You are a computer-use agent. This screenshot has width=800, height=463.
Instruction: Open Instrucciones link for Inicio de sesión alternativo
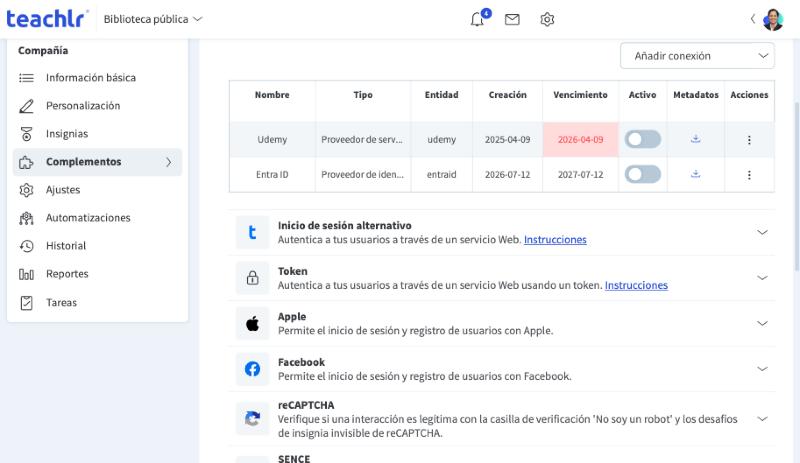click(x=555, y=239)
